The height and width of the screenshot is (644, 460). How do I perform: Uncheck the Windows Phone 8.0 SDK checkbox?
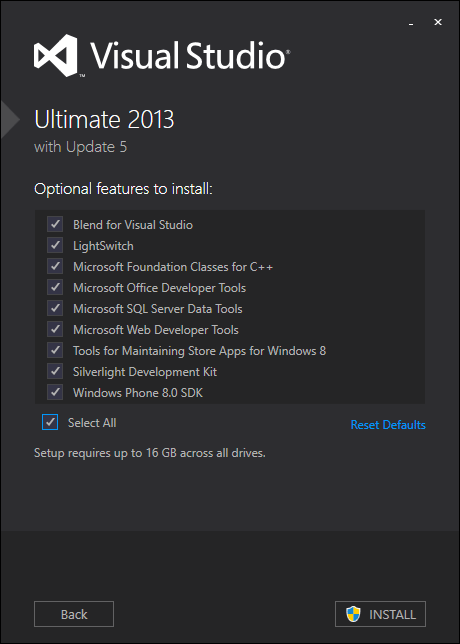[x=55, y=393]
